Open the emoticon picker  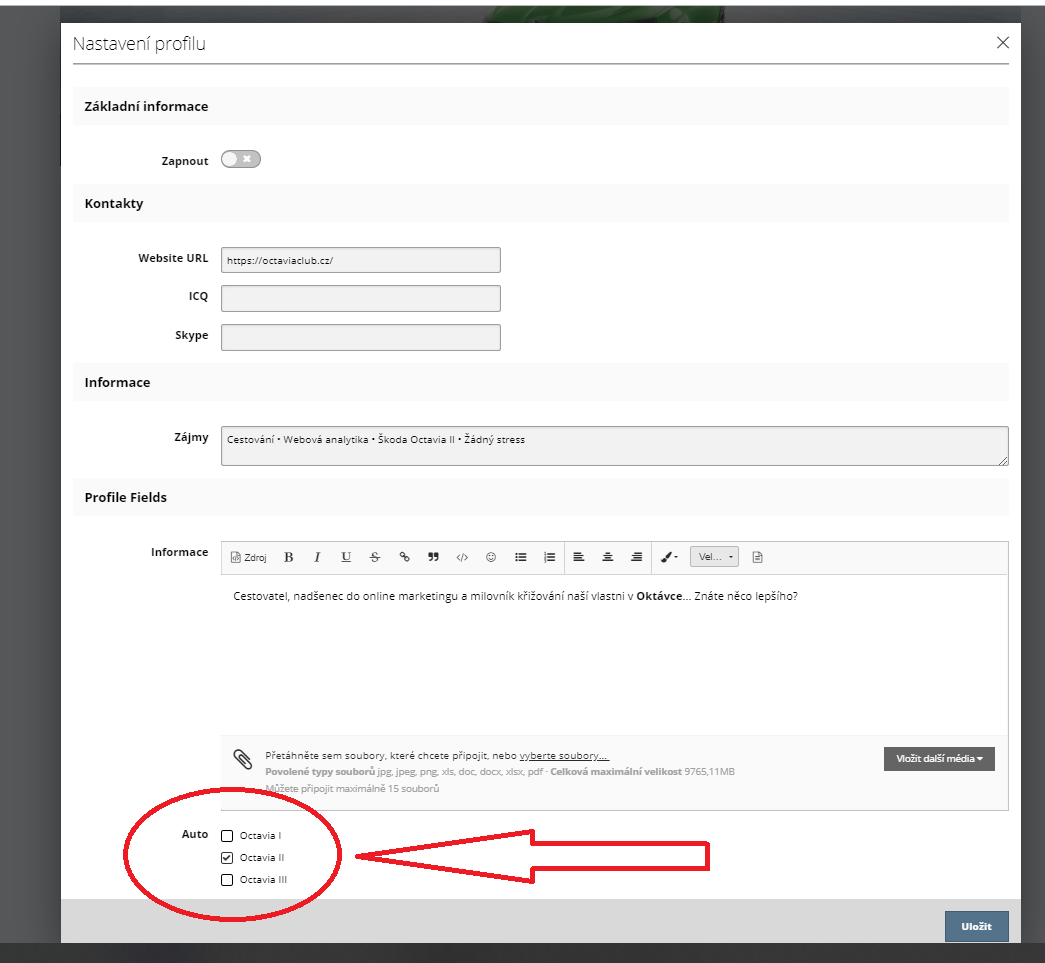pos(491,557)
